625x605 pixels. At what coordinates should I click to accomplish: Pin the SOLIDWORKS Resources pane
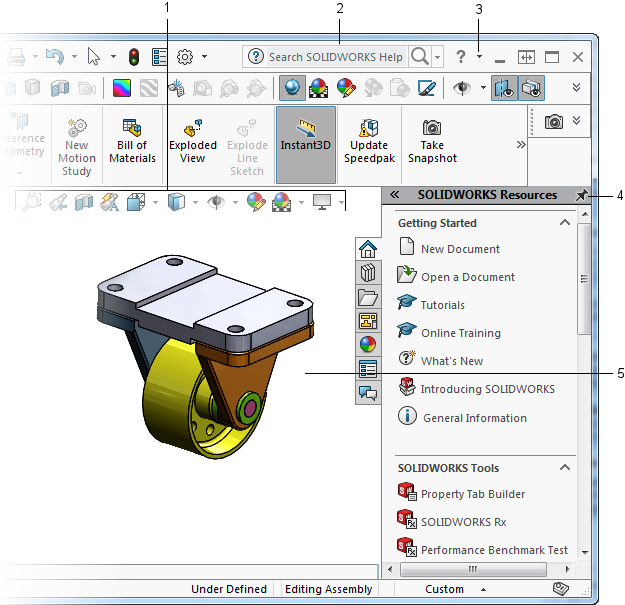[x=582, y=196]
